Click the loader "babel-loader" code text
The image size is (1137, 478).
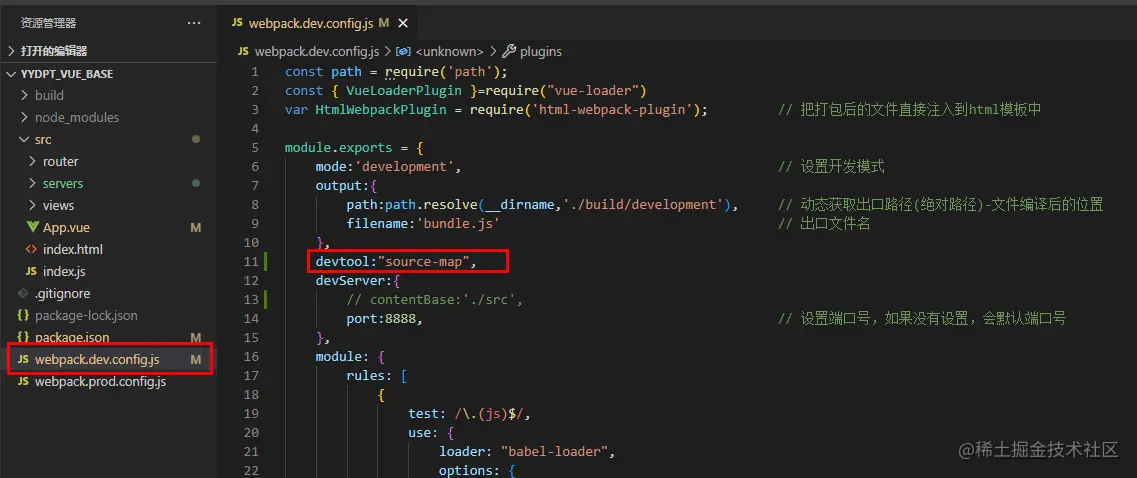[x=526, y=451]
